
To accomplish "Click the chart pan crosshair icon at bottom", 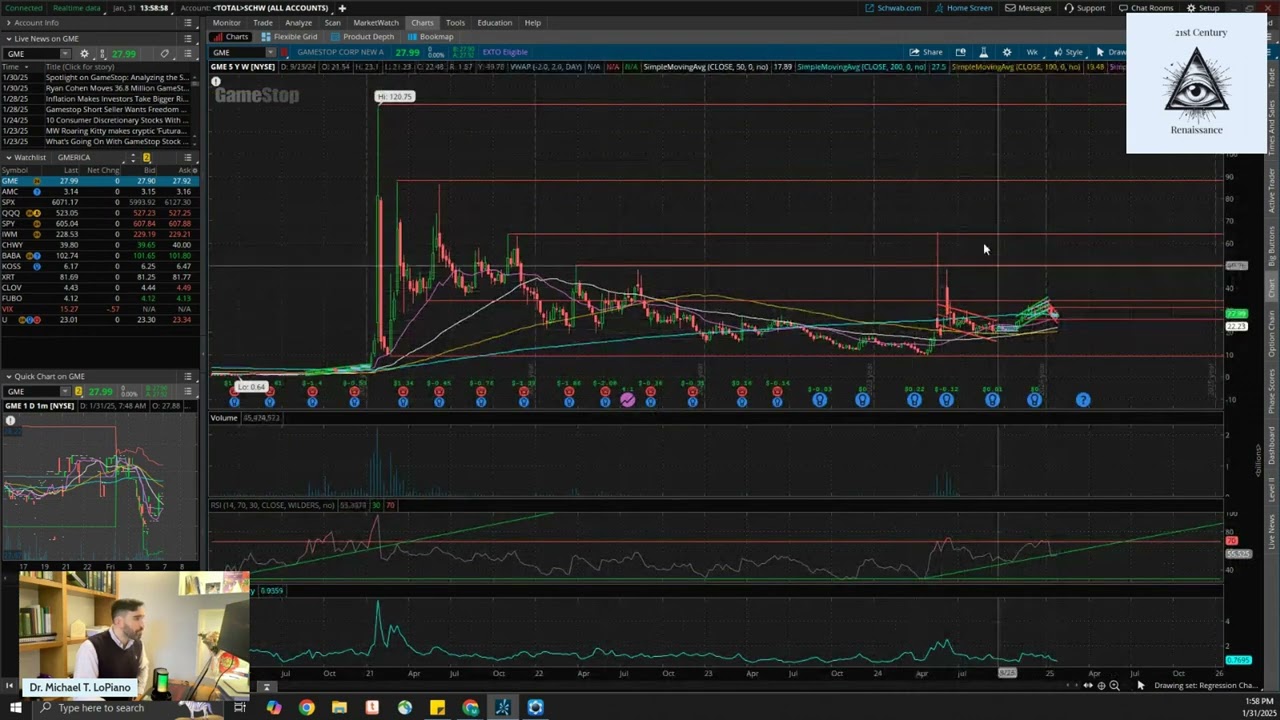I will [x=1101, y=685].
